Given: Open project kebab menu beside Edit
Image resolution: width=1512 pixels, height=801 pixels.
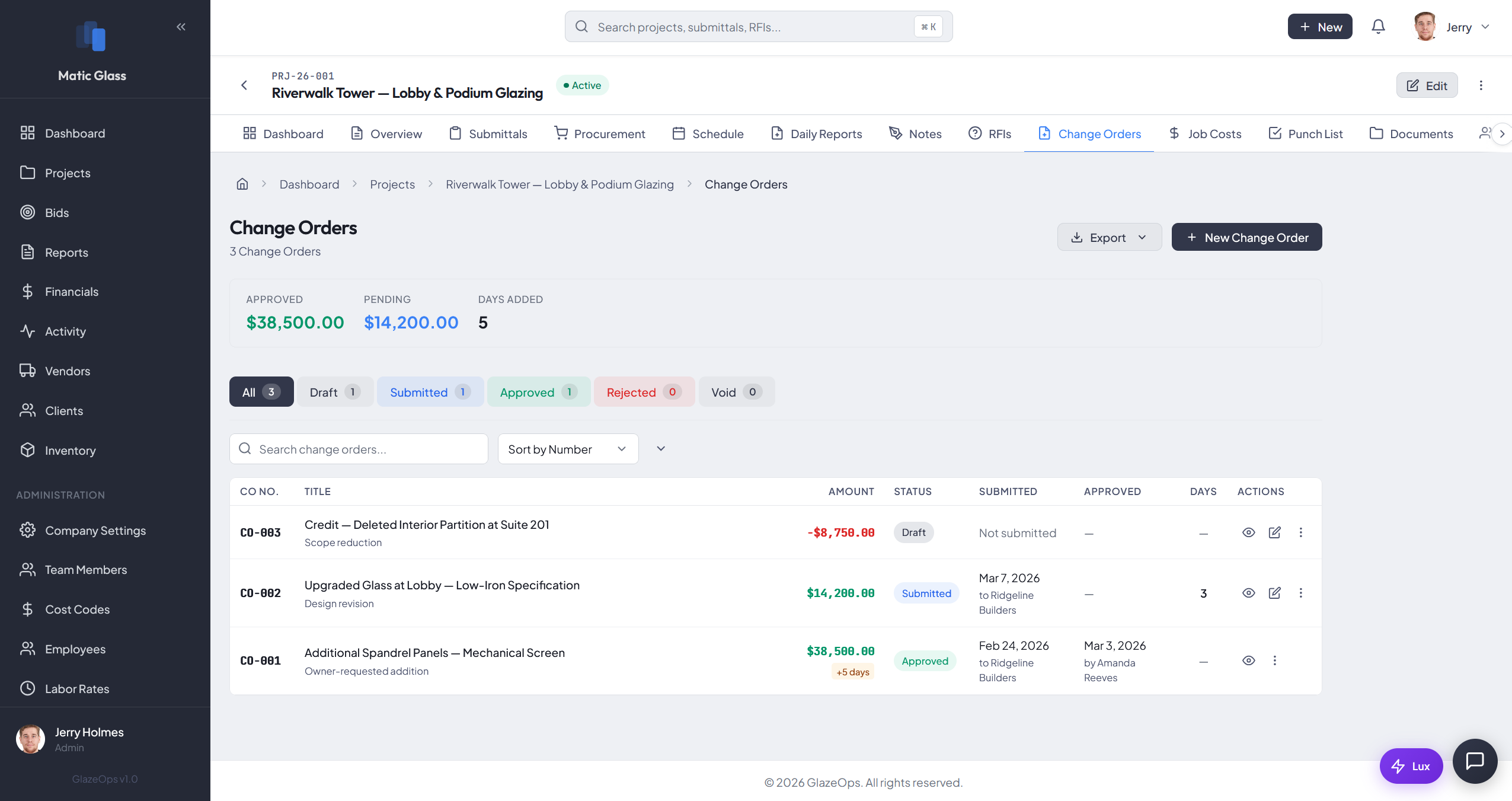Looking at the screenshot, I should click(1481, 85).
